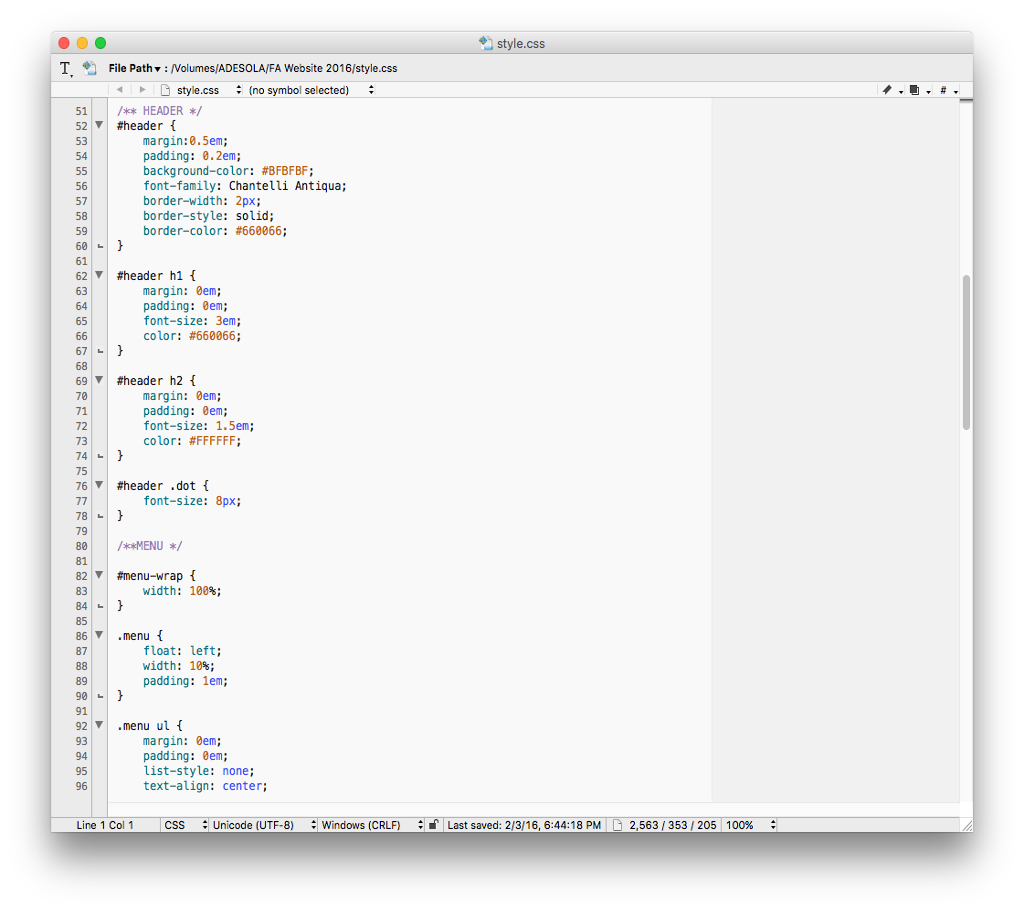This screenshot has width=1024, height=912.
Task: Click fold end marker on line 78
Action: (100, 516)
